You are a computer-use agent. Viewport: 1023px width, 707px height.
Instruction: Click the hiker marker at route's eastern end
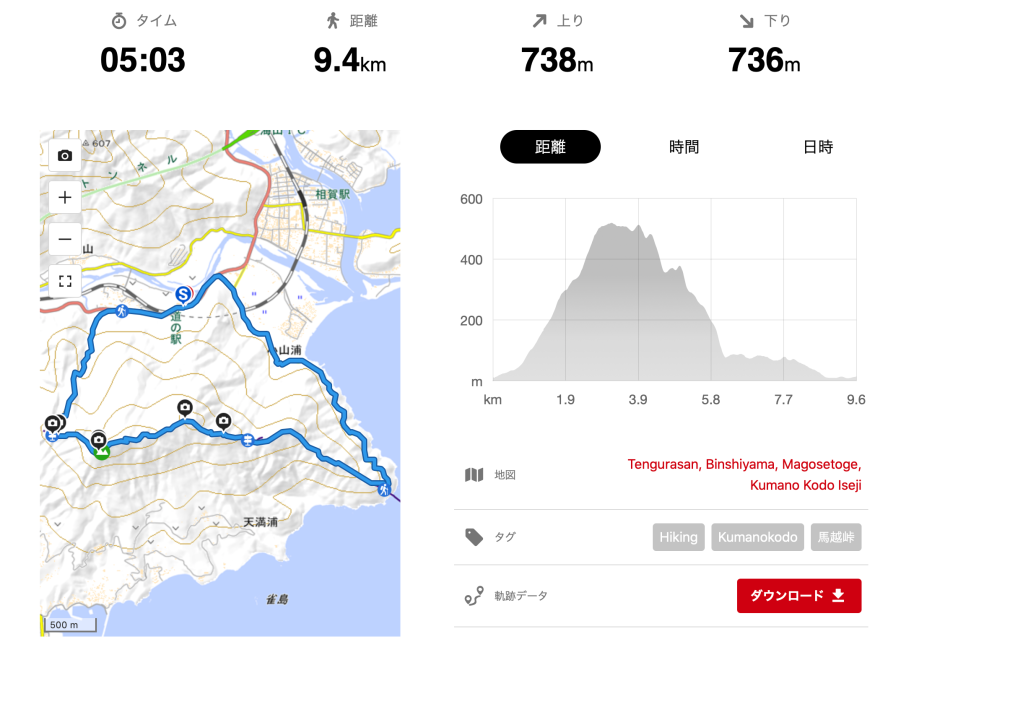384,489
